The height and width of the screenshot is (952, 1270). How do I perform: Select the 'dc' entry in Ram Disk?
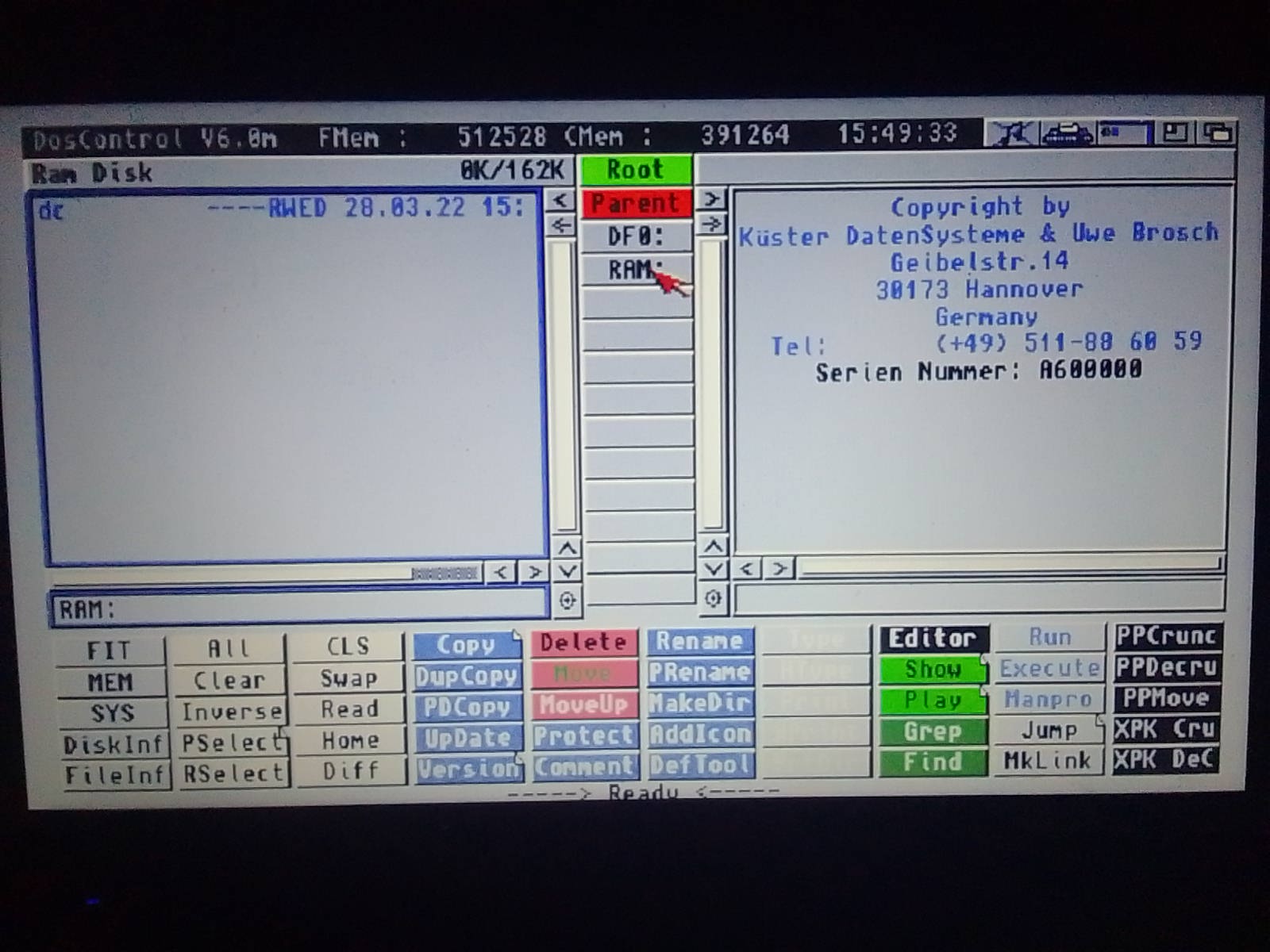[52, 210]
